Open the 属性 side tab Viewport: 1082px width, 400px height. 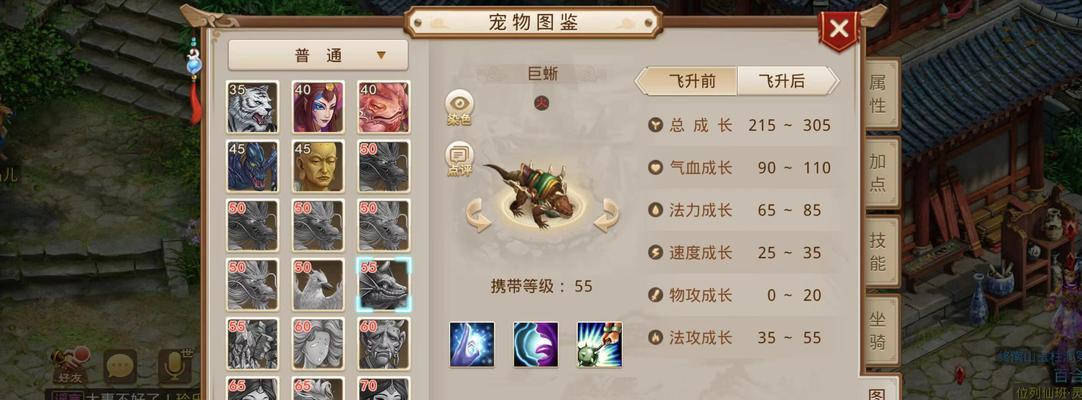coord(878,94)
